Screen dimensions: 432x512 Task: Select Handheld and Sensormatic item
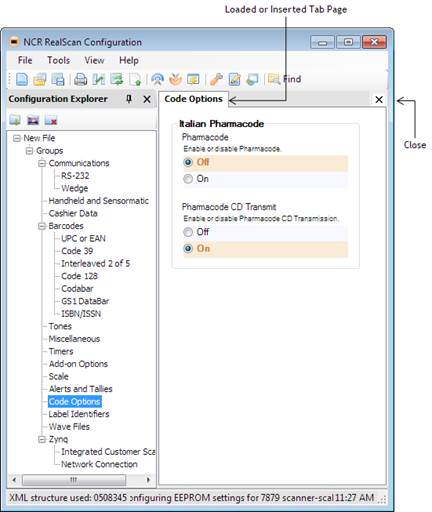[x=99, y=201]
